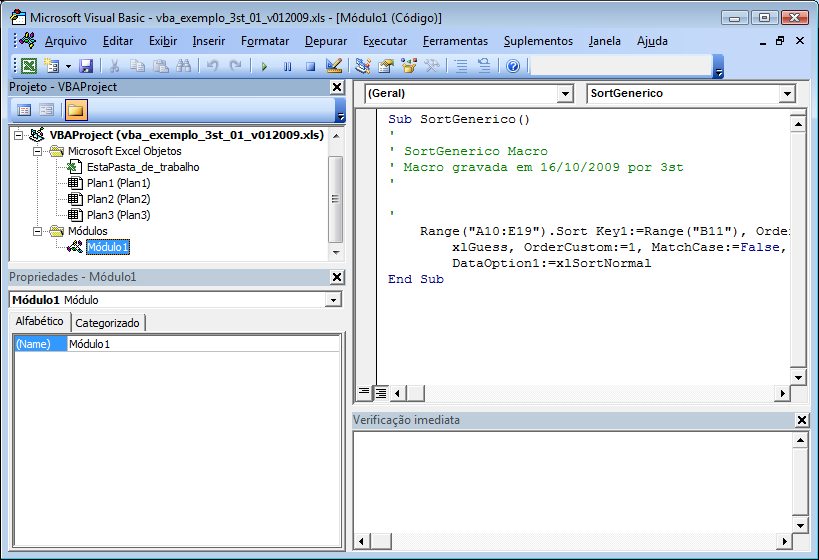The image size is (819, 560).
Task: Toggle Design Mode icon
Action: 334,66
